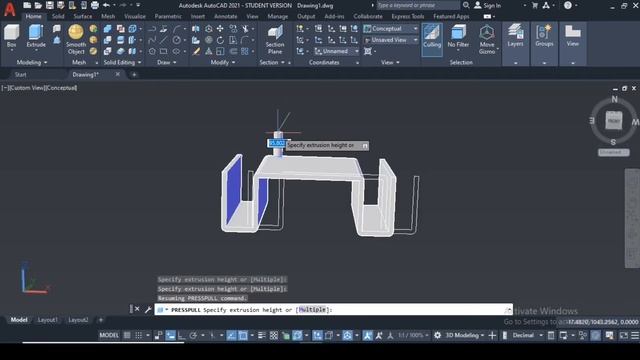This screenshot has height=360, width=640.
Task: Open the 3D Modeling workspace dropdown
Action: 464,335
